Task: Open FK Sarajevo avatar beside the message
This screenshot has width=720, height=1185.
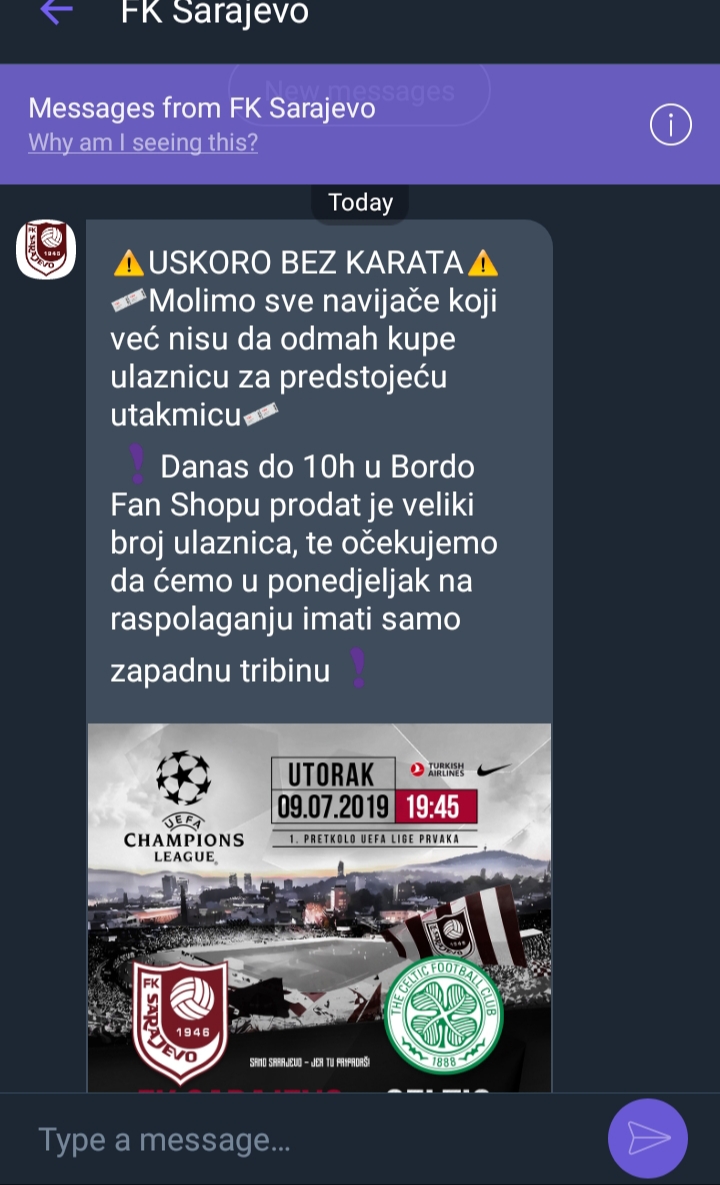Action: [46, 249]
